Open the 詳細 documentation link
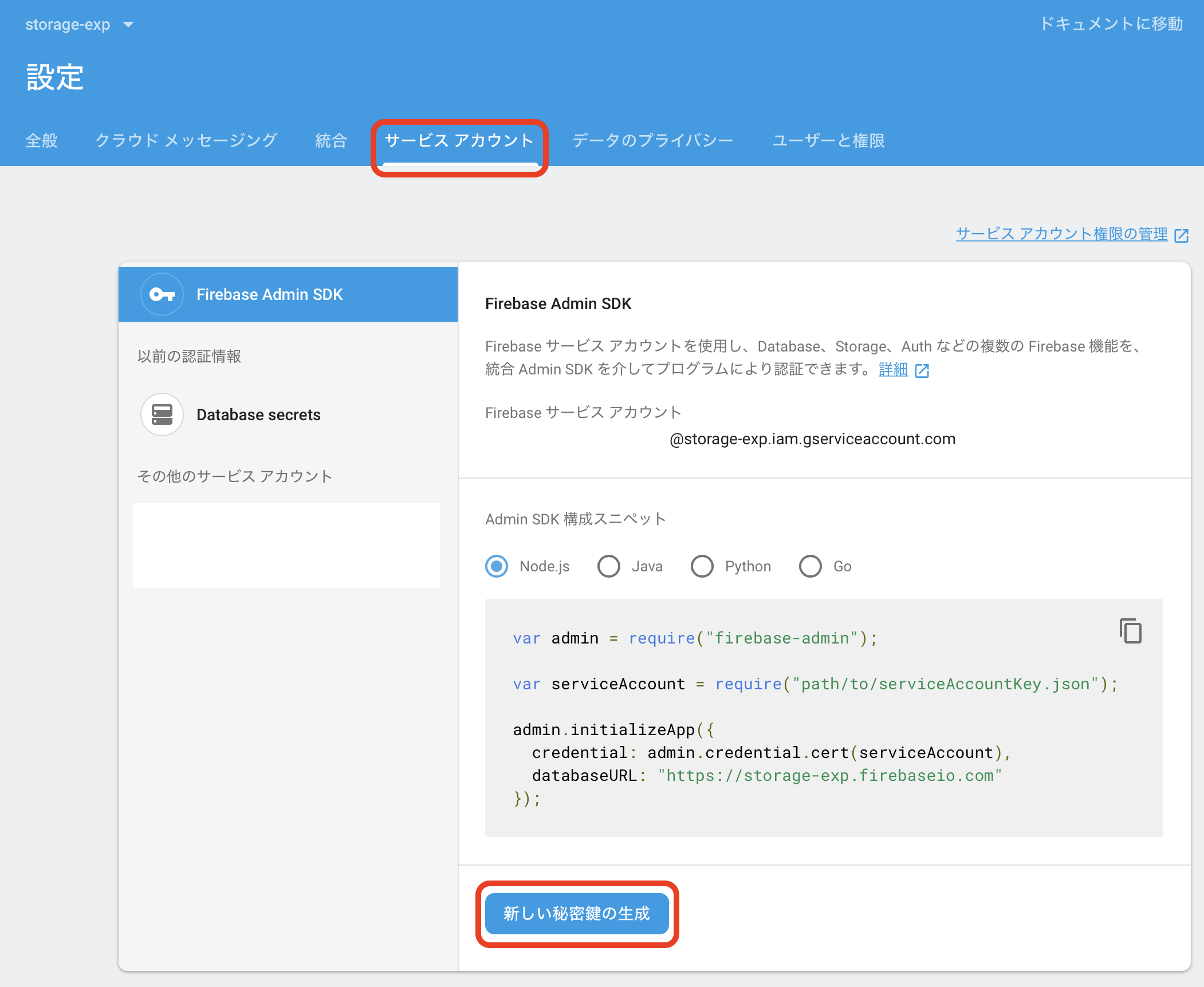Screen dimensions: 1204x987 tap(893, 369)
